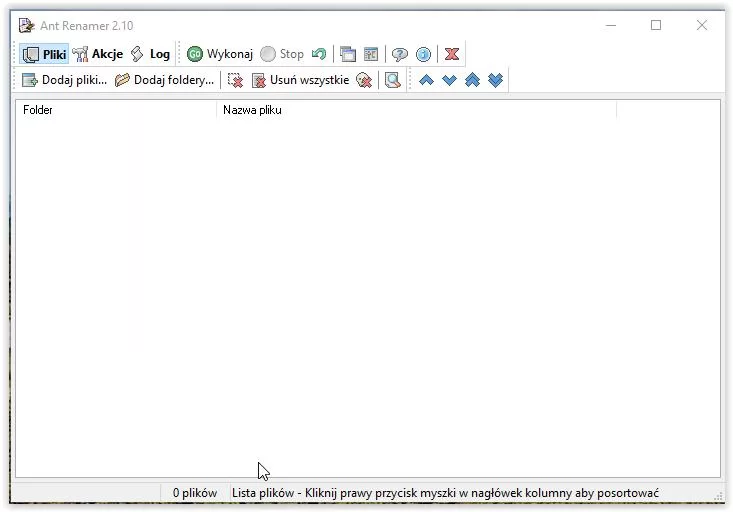
Task: Move selection down with single arrow
Action: (449, 80)
